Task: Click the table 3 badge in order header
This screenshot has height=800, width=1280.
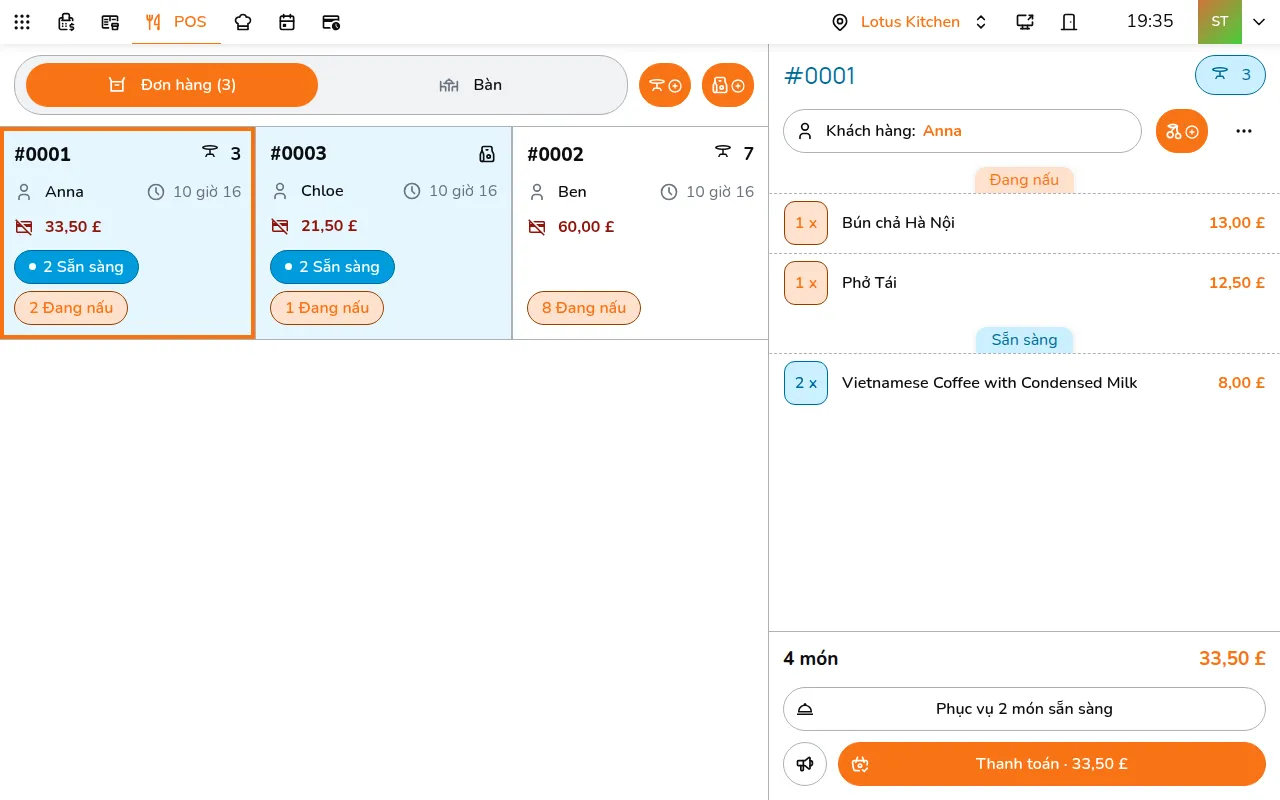Action: click(1230, 75)
